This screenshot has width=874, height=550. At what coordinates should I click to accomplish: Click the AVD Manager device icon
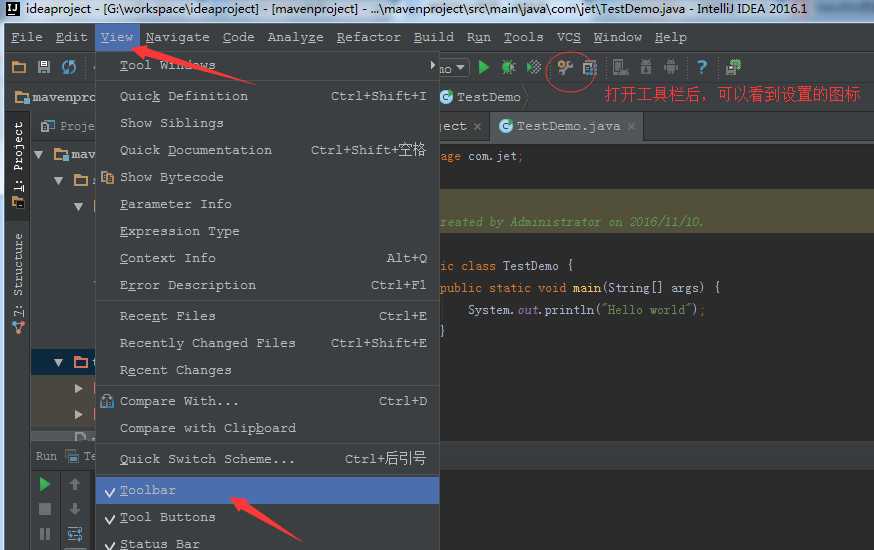[x=620, y=67]
